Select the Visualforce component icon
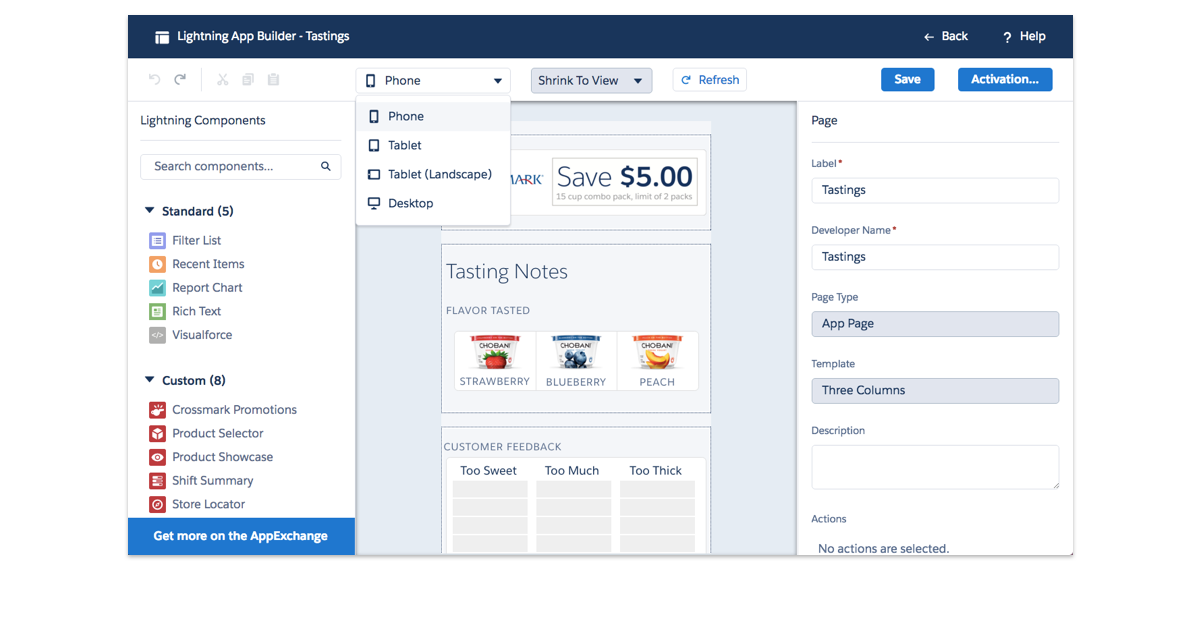 pyautogui.click(x=157, y=336)
